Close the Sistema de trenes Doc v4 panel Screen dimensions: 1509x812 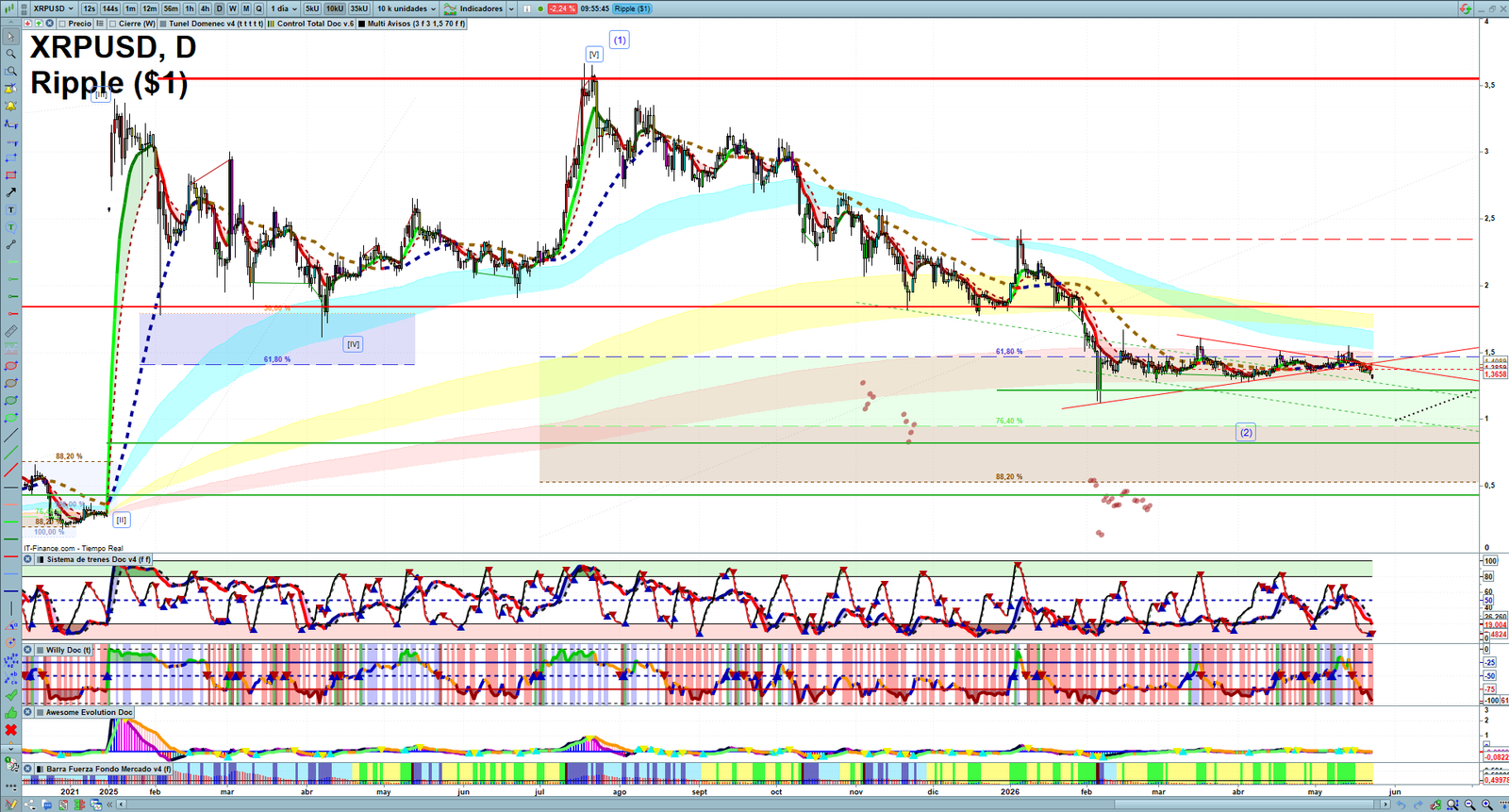coord(27,559)
